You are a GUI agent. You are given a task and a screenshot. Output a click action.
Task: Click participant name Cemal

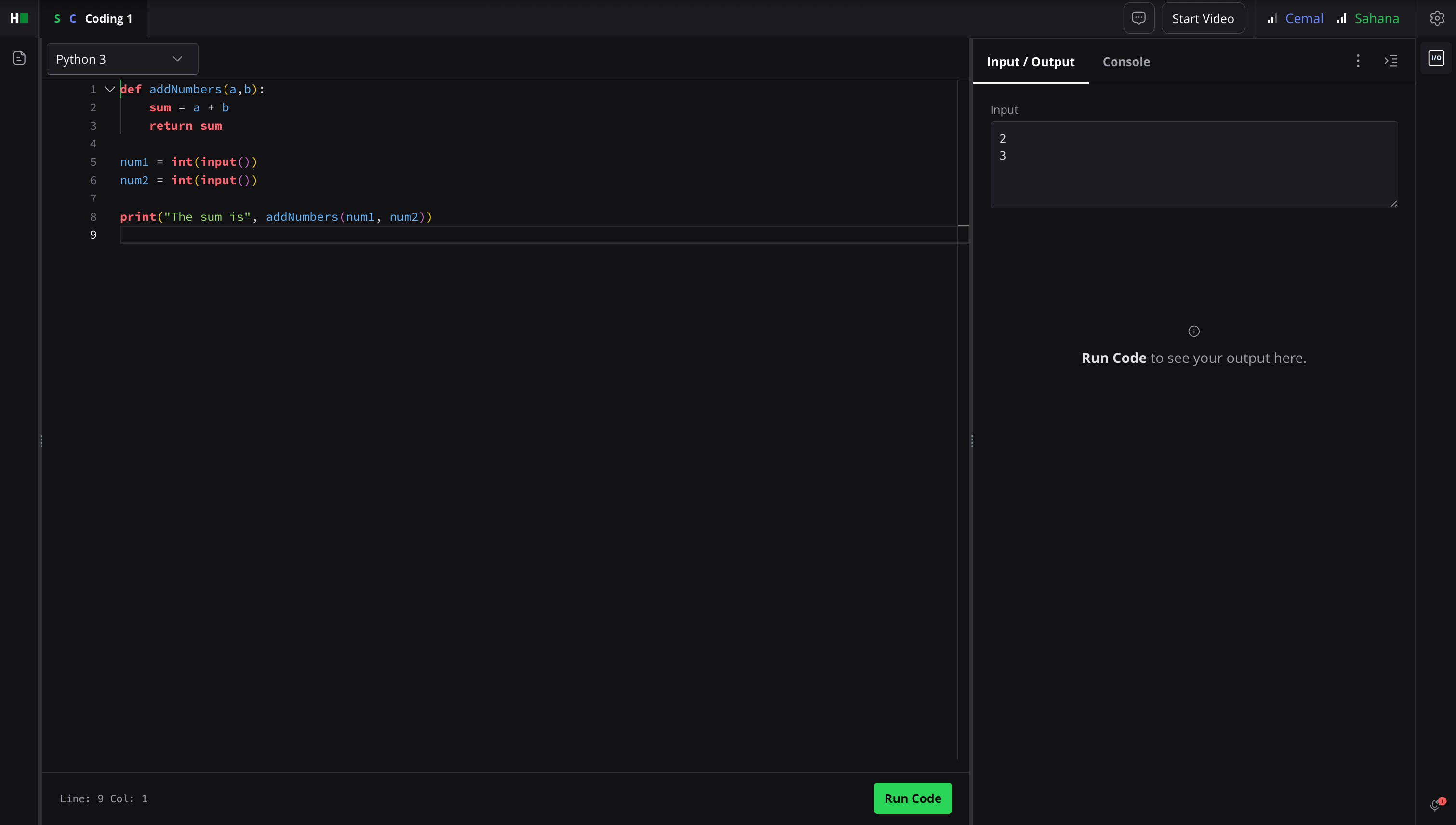(1304, 19)
